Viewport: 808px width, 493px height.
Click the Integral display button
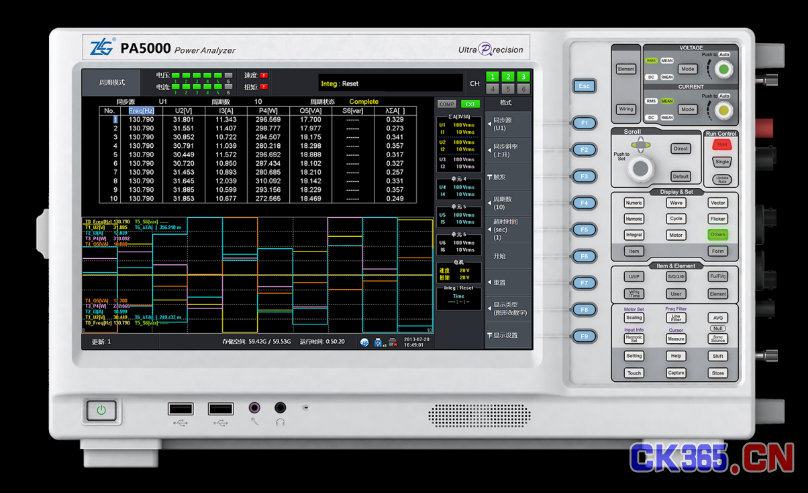point(634,235)
